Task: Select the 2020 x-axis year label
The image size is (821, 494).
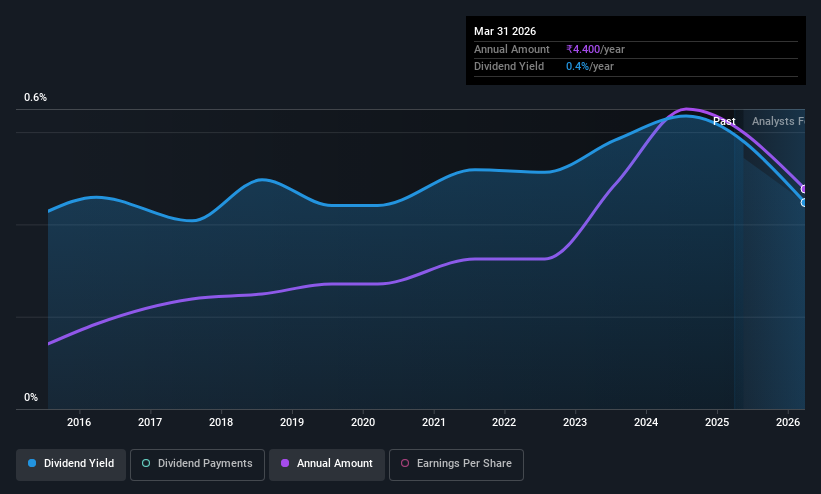Action: pos(363,422)
